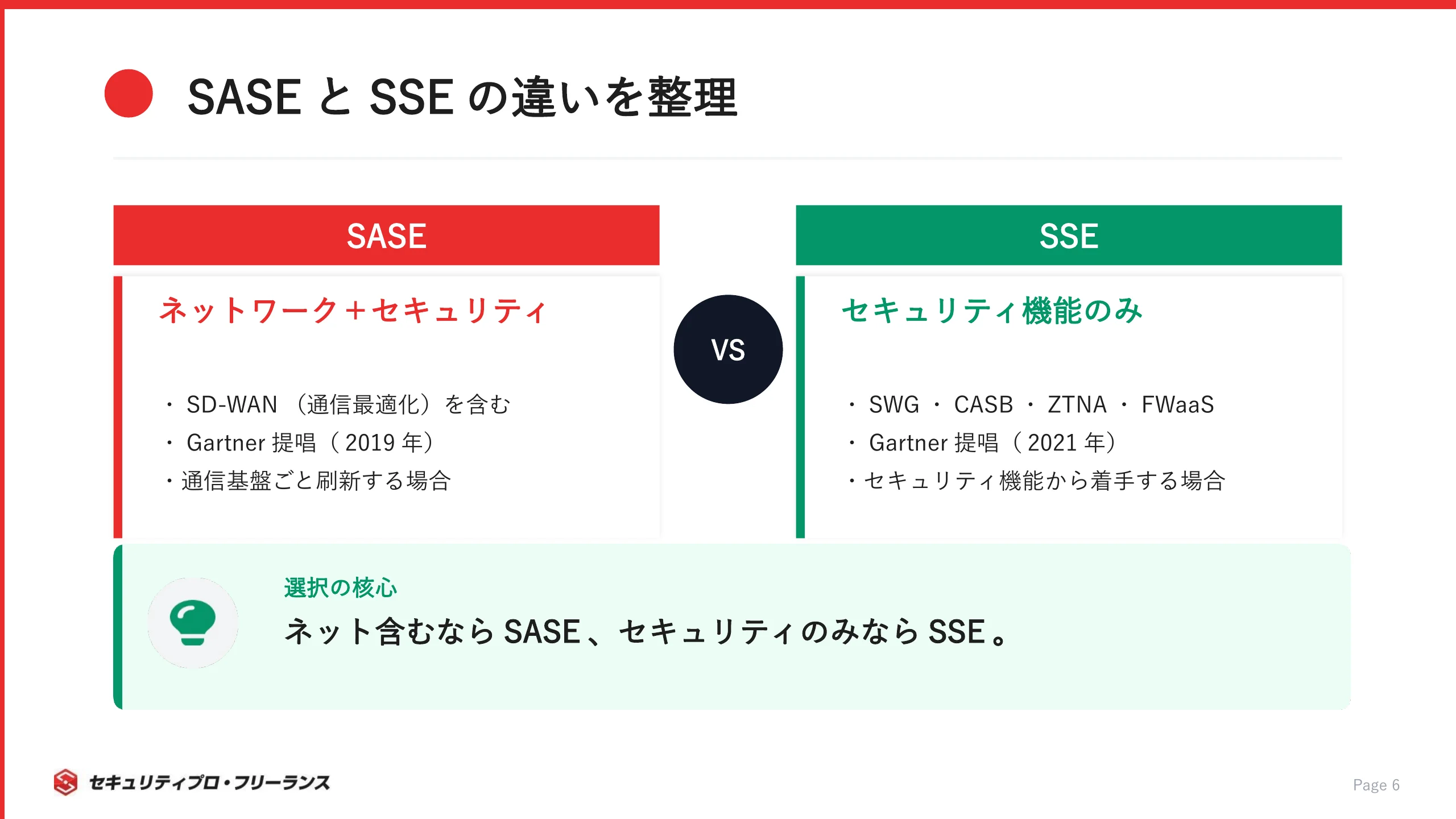Screen dimensions: 1456x819
Task: Select the ネットワーク＋セキュリティ red heading
Action: tap(353, 311)
